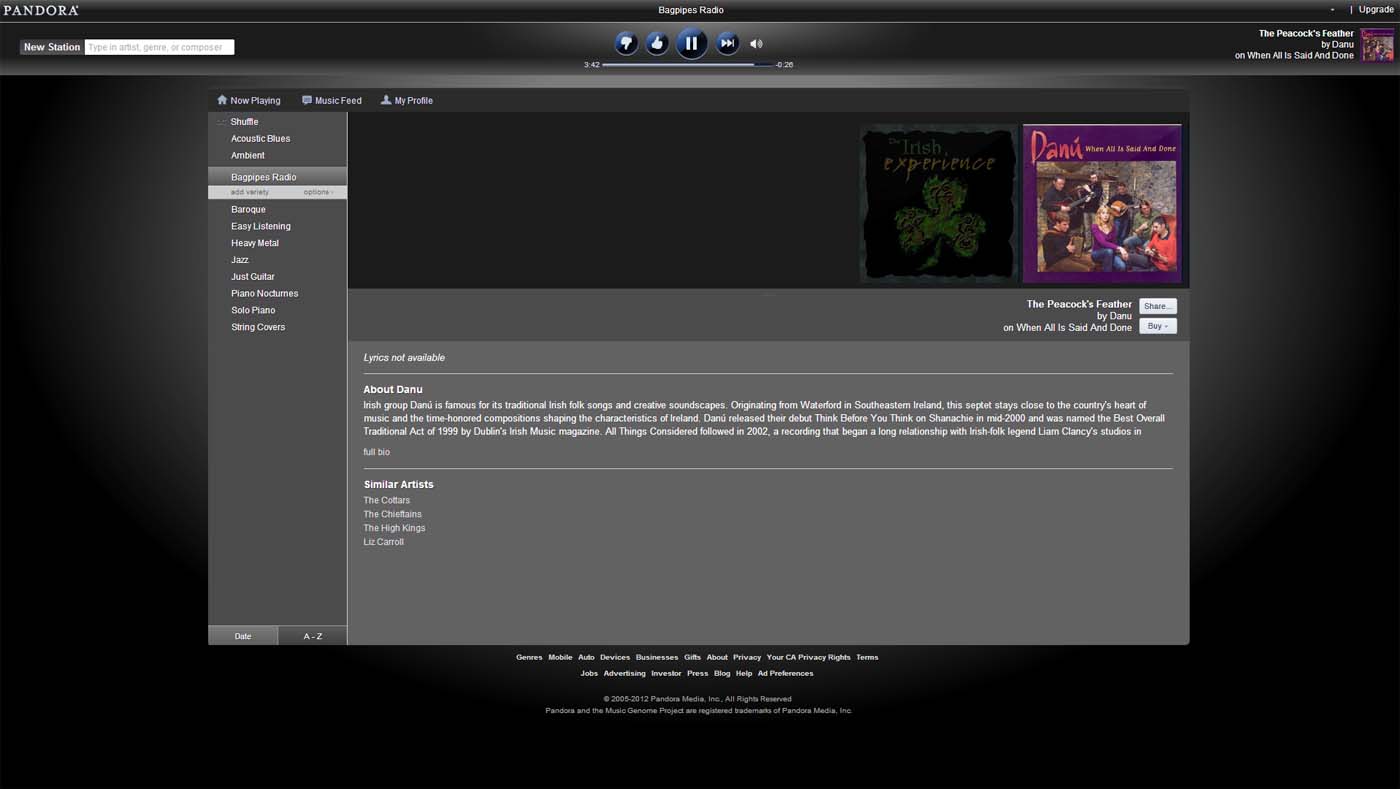Open the full bio link
The width and height of the screenshot is (1400, 789).
[x=377, y=453]
